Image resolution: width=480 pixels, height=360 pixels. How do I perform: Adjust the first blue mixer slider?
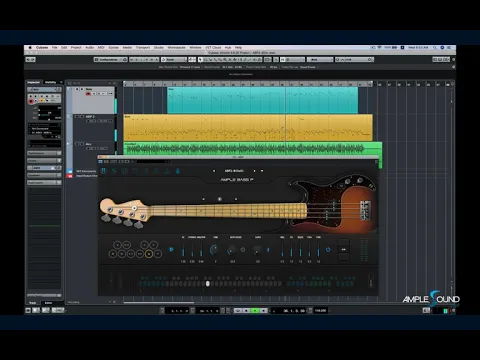click(x=183, y=249)
